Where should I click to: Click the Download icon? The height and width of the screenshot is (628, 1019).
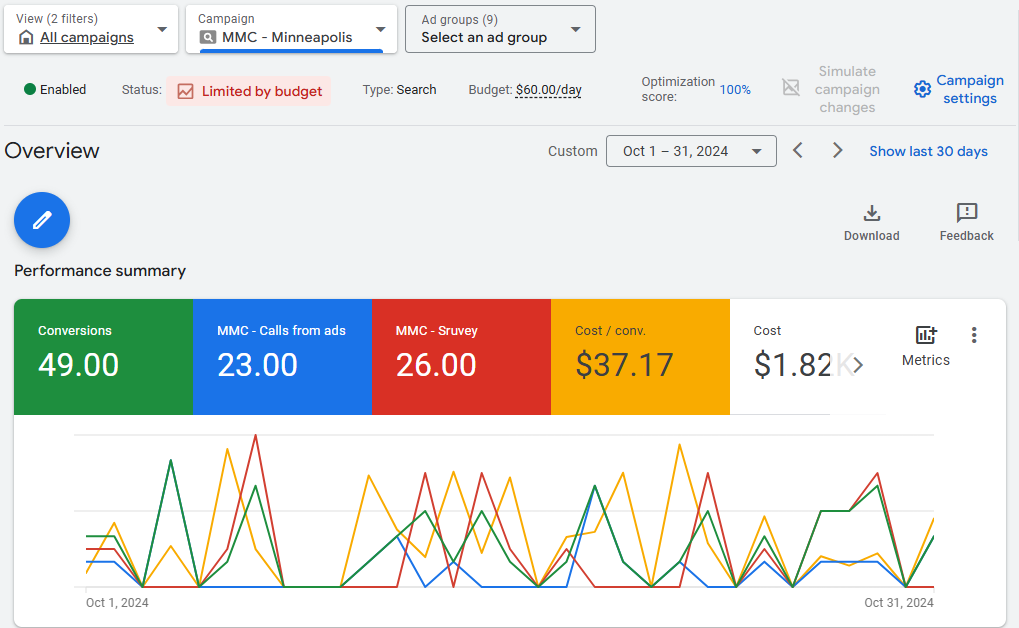[x=871, y=213]
